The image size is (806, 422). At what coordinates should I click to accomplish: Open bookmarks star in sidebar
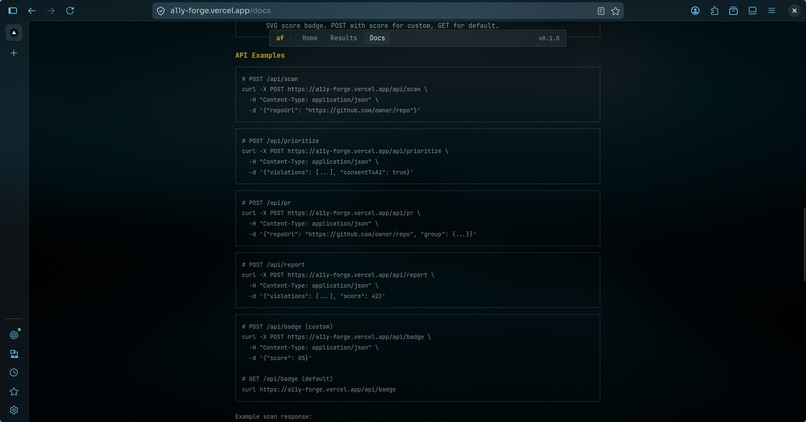pyautogui.click(x=14, y=392)
